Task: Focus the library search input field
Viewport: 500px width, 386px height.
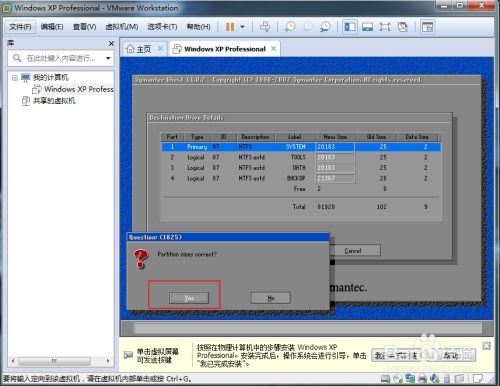Action: [x=61, y=58]
